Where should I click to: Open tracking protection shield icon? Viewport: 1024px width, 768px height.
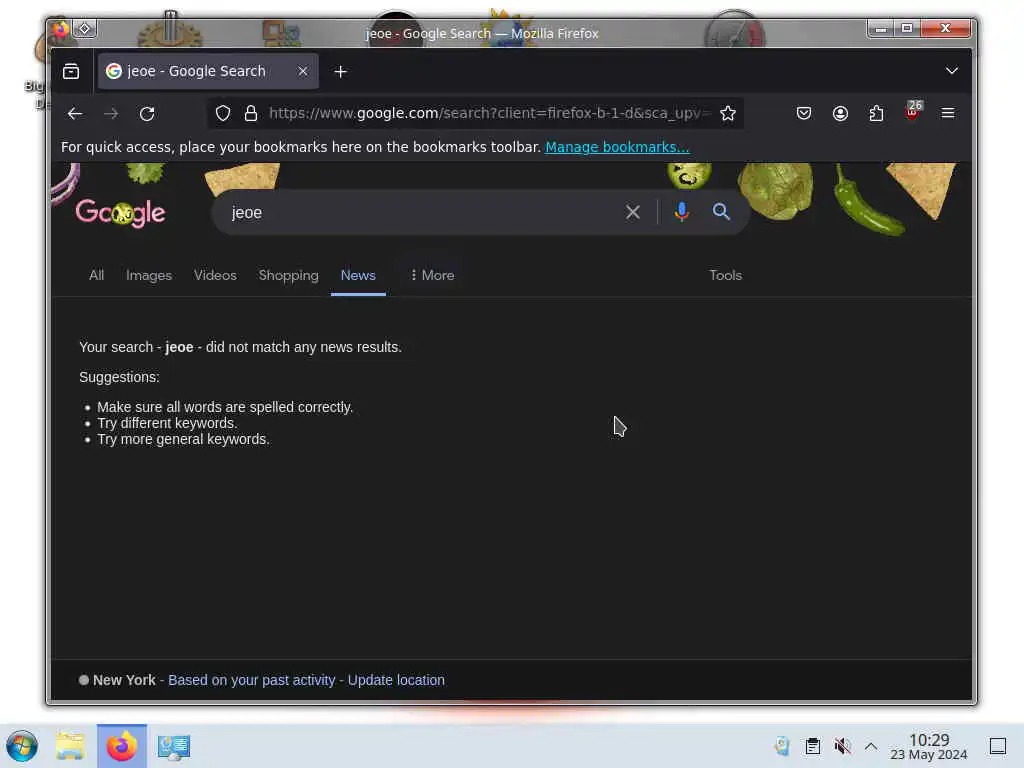pyautogui.click(x=223, y=114)
